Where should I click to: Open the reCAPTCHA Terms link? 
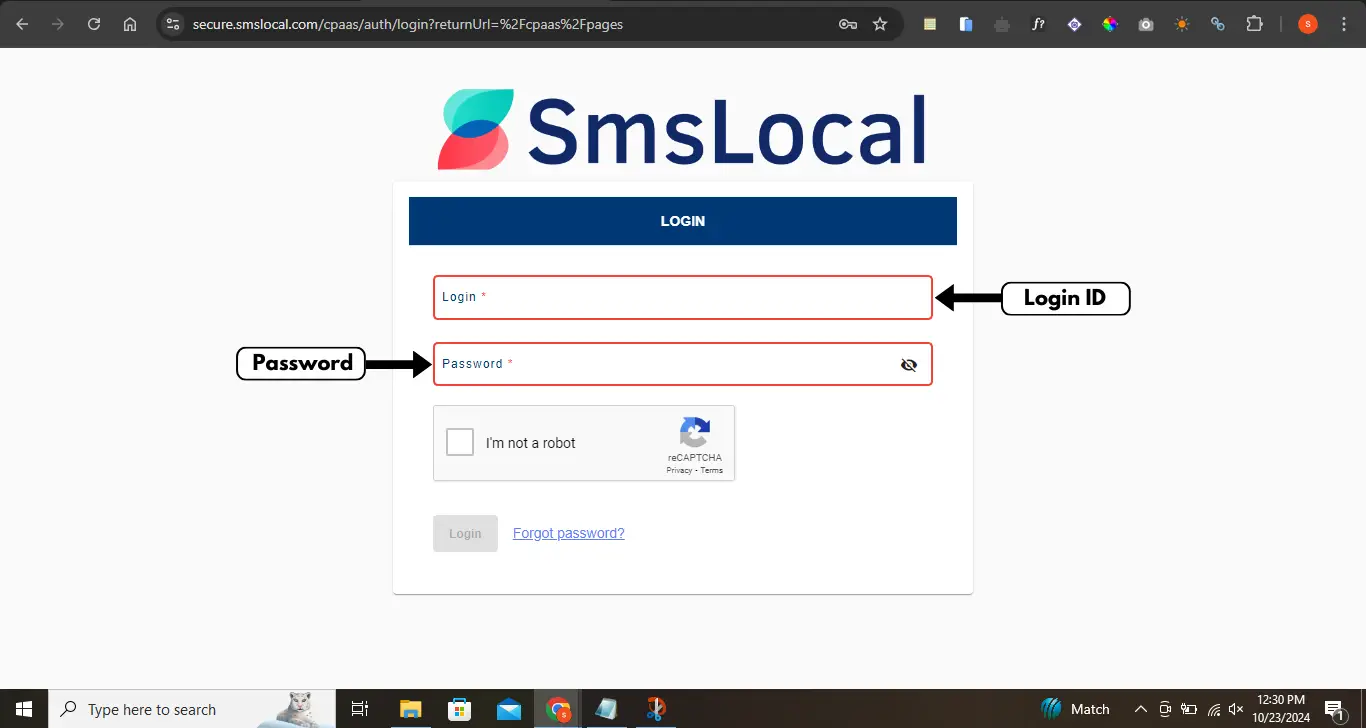712,470
